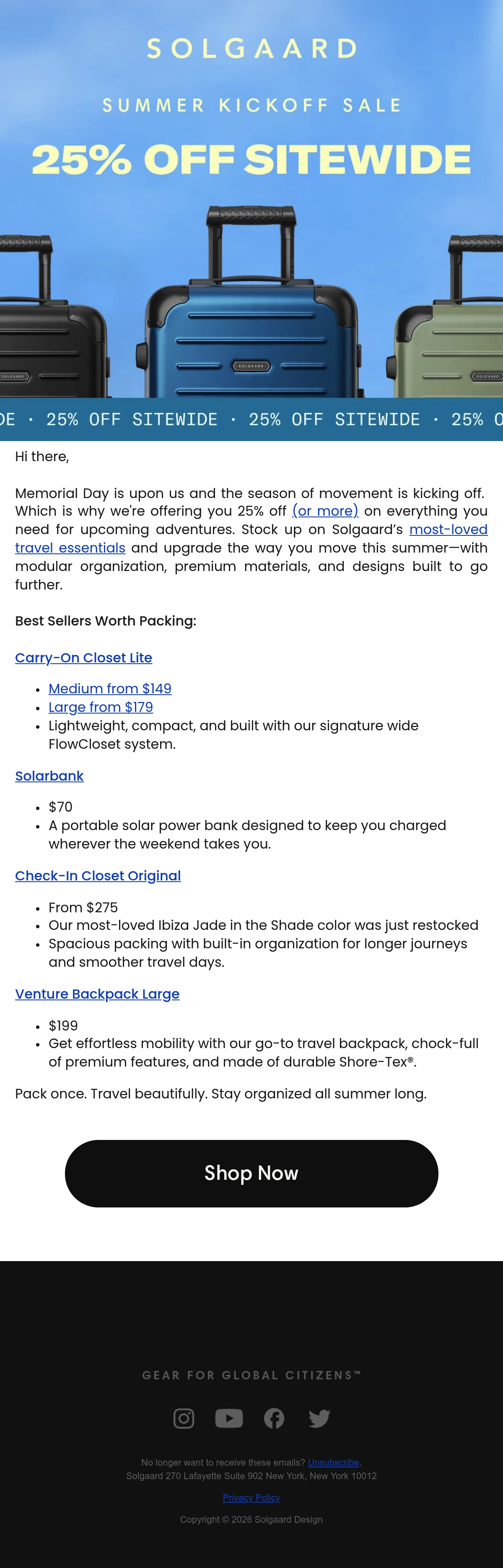Open the Privacy Policy link
The width and height of the screenshot is (503, 1568).
(x=251, y=1498)
